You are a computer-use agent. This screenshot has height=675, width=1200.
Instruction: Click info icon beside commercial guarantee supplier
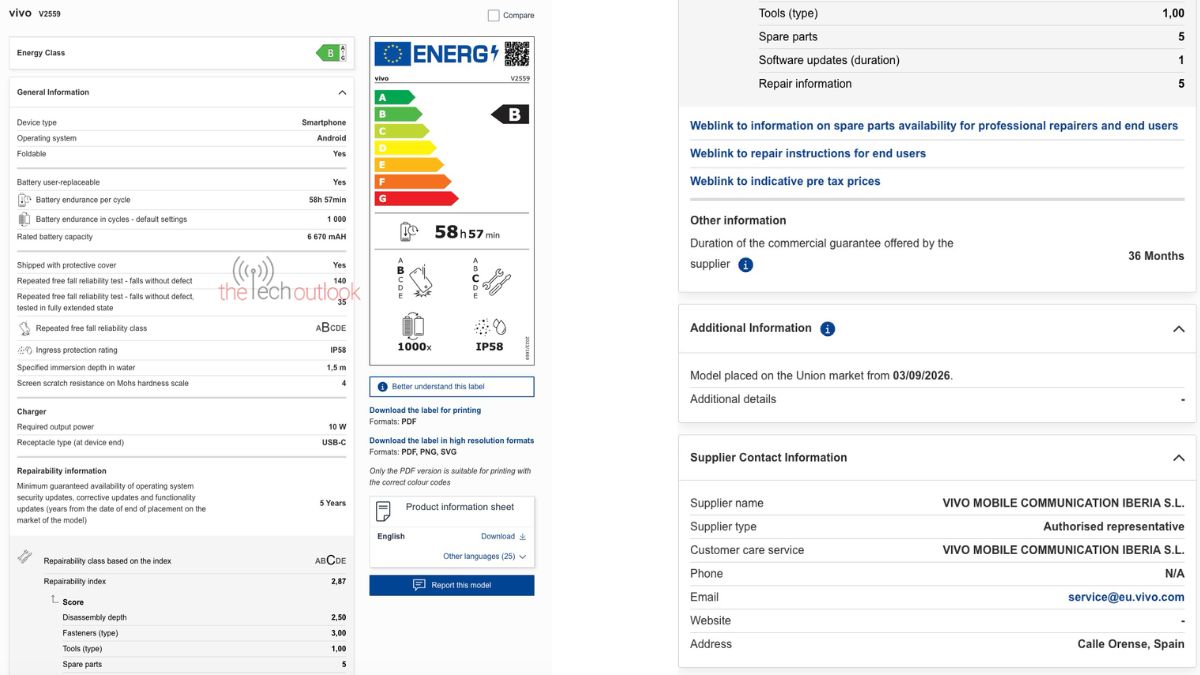745,265
